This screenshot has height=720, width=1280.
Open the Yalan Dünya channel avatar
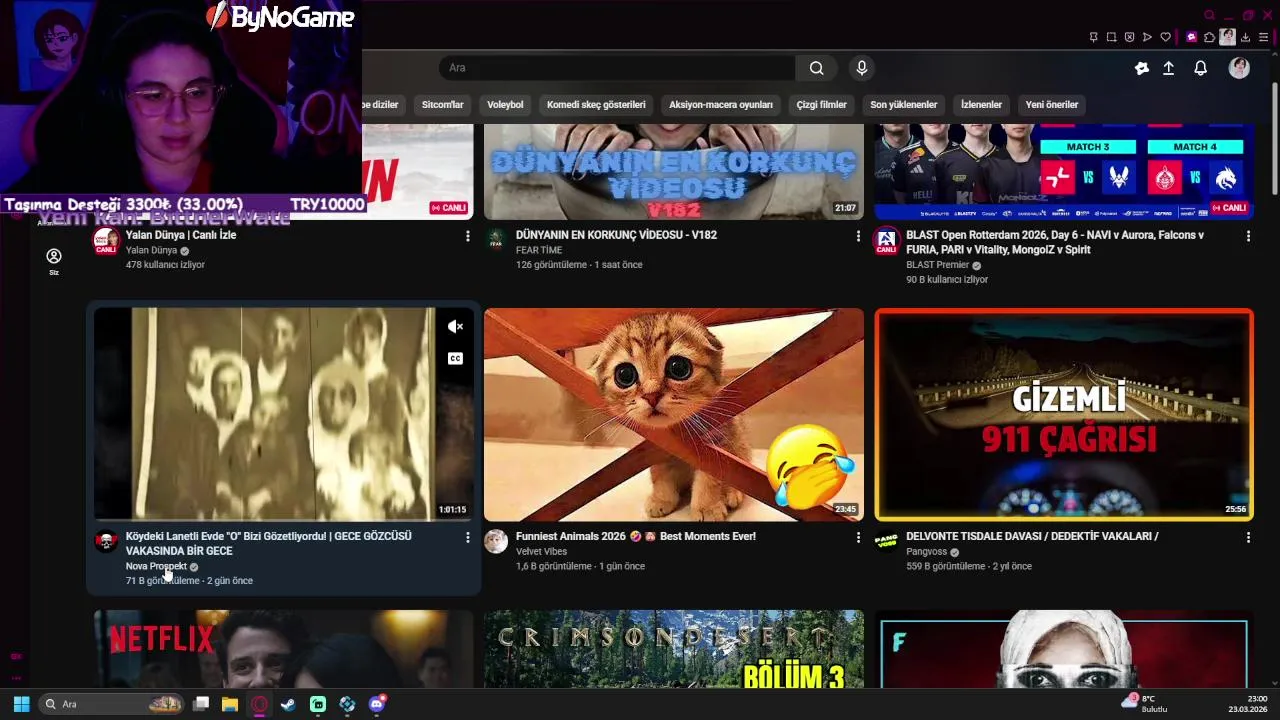(106, 241)
